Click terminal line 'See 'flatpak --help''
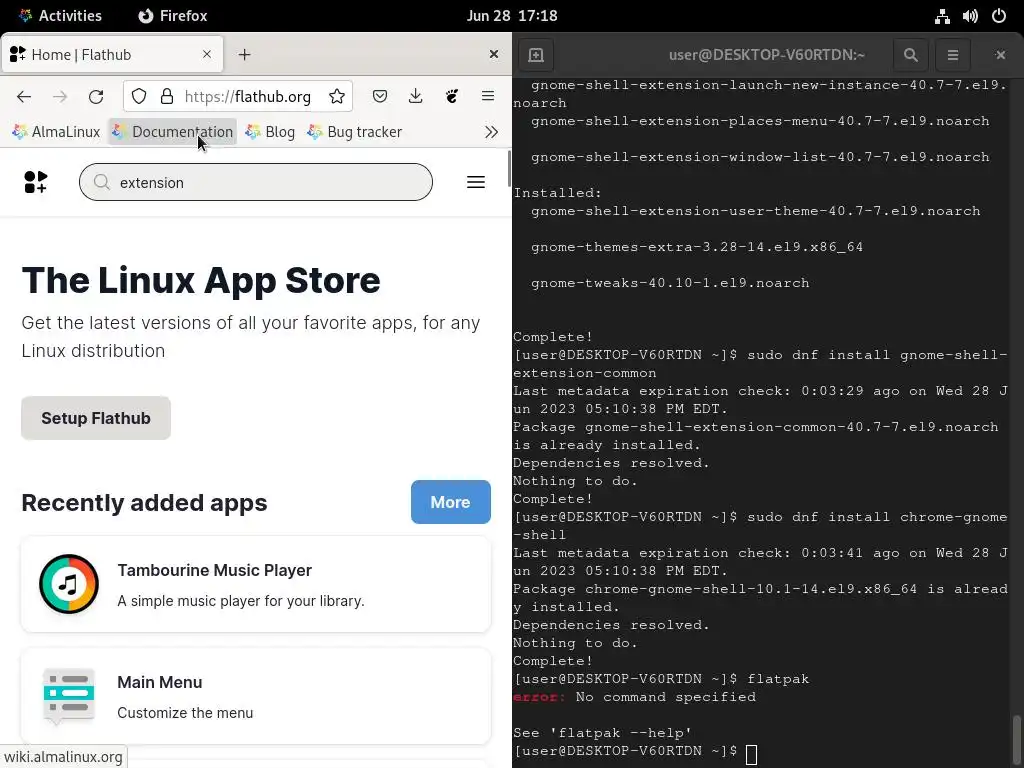Viewport: 1024px width, 768px height. click(602, 733)
